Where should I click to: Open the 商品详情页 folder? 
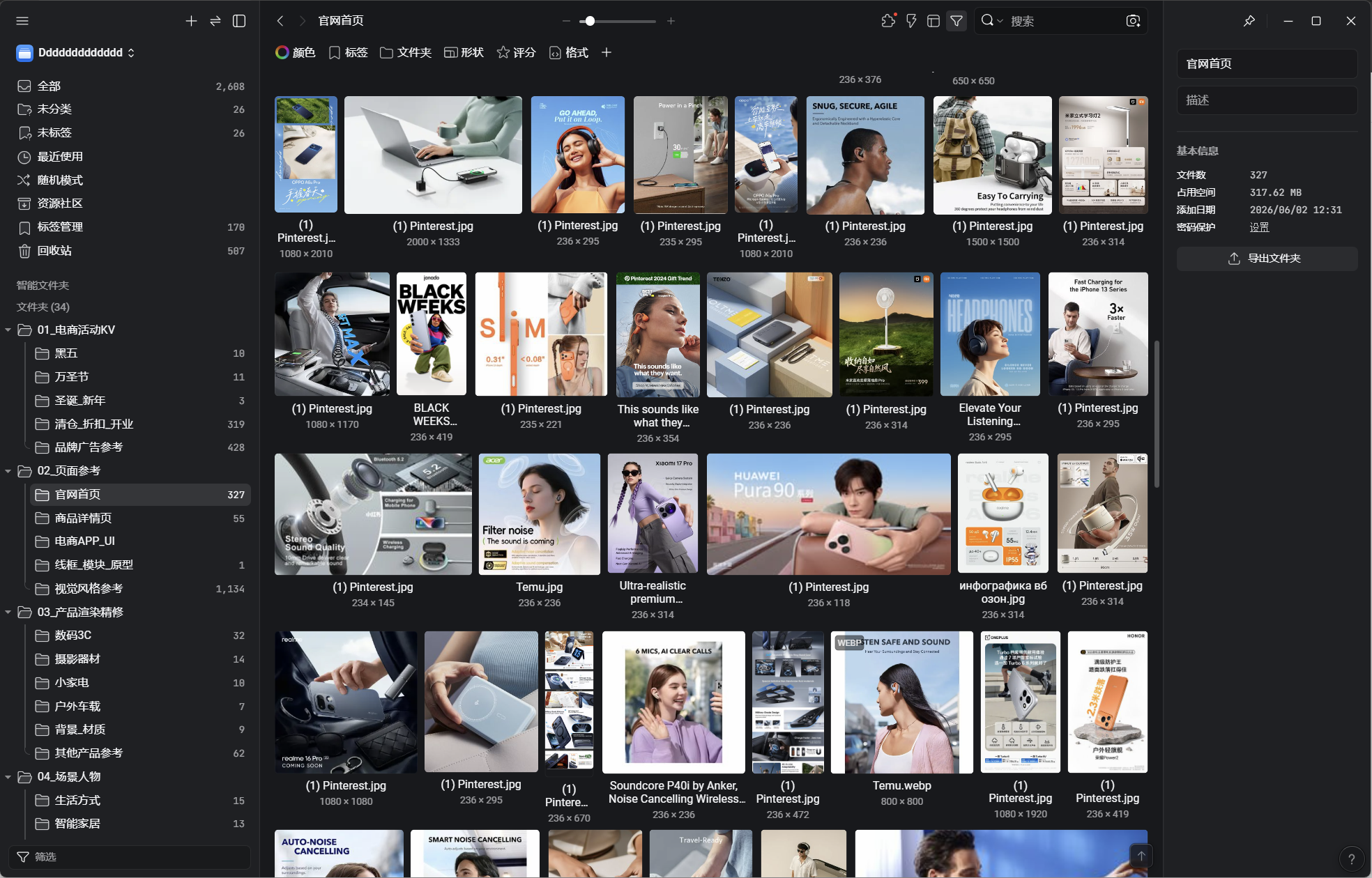(139, 518)
